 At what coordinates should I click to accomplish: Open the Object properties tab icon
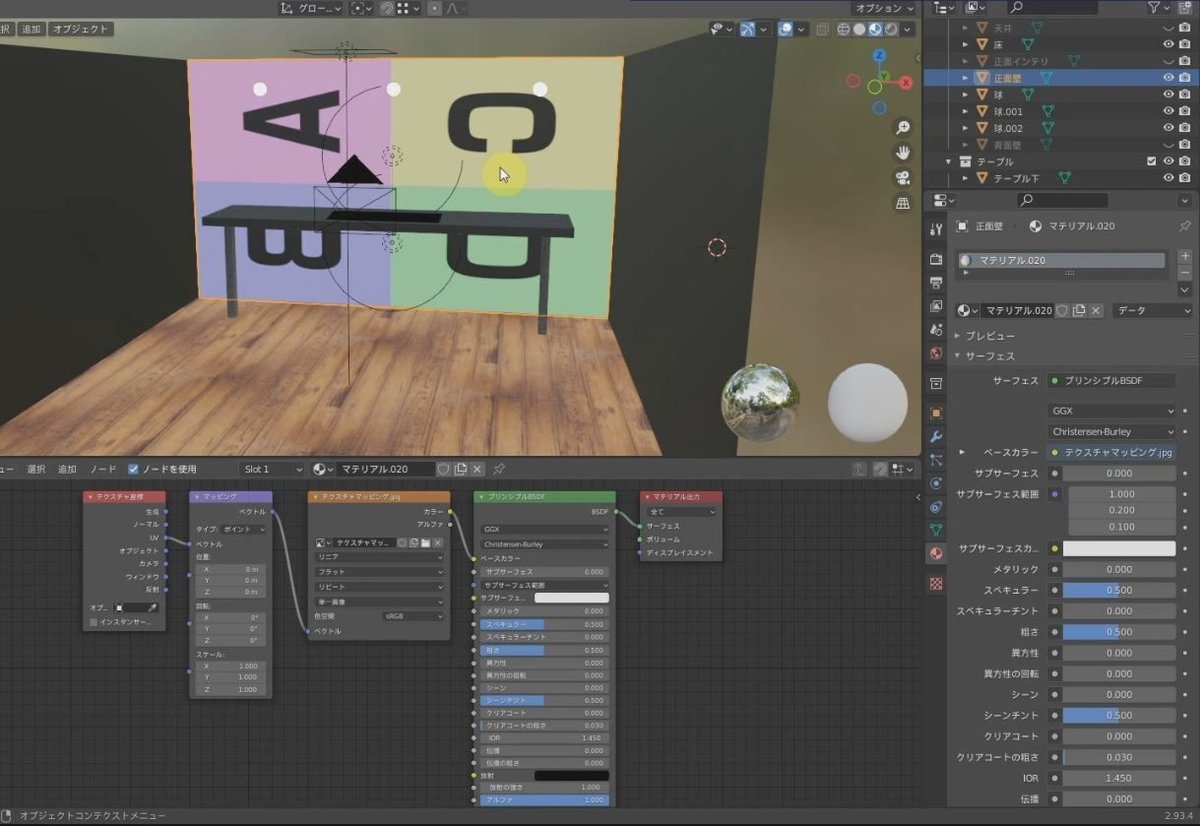(936, 412)
